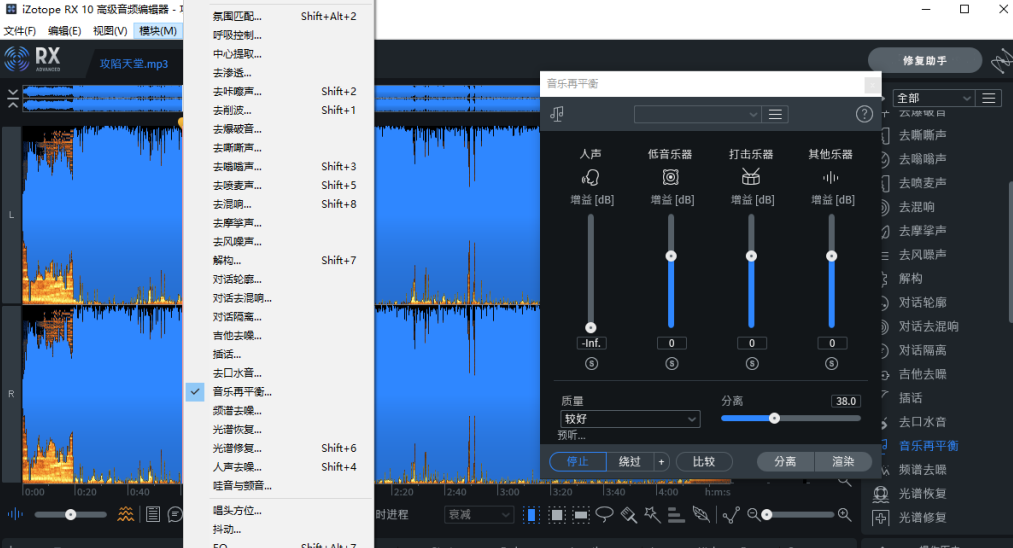Open the 文件(F) menu

[x=20, y=31]
